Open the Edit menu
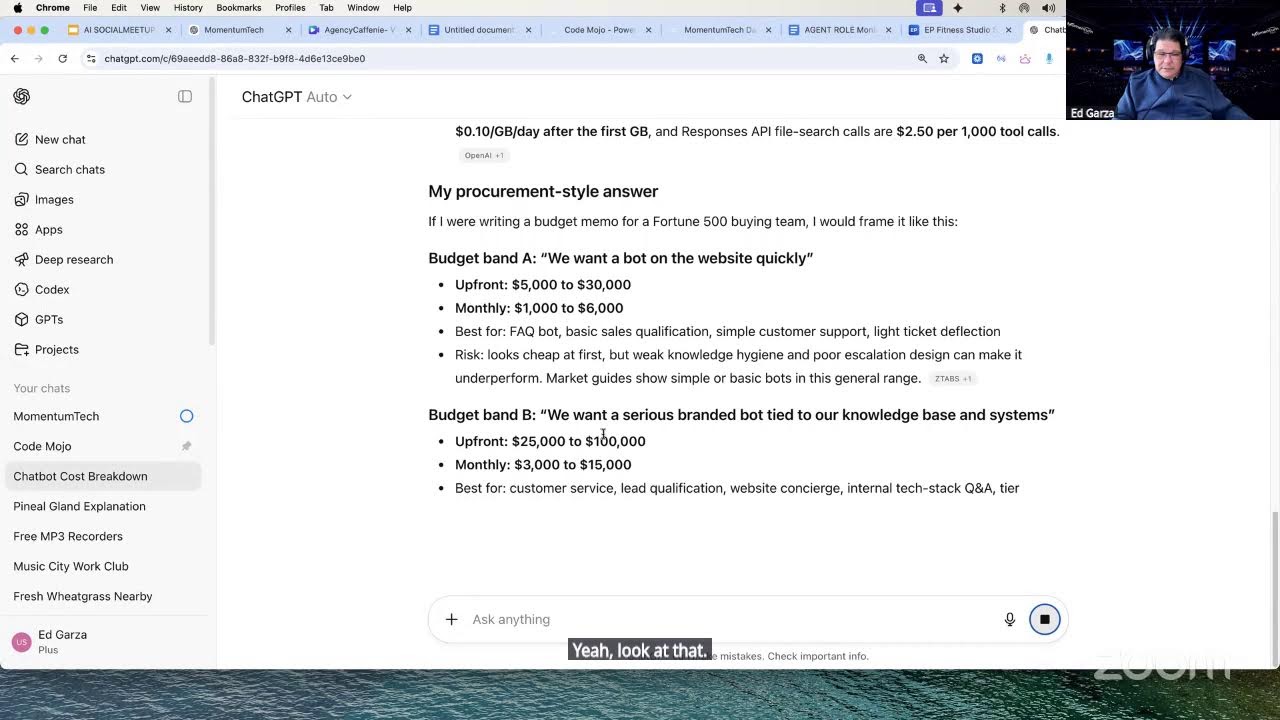Screen dimensions: 1280x720 click(119, 7)
